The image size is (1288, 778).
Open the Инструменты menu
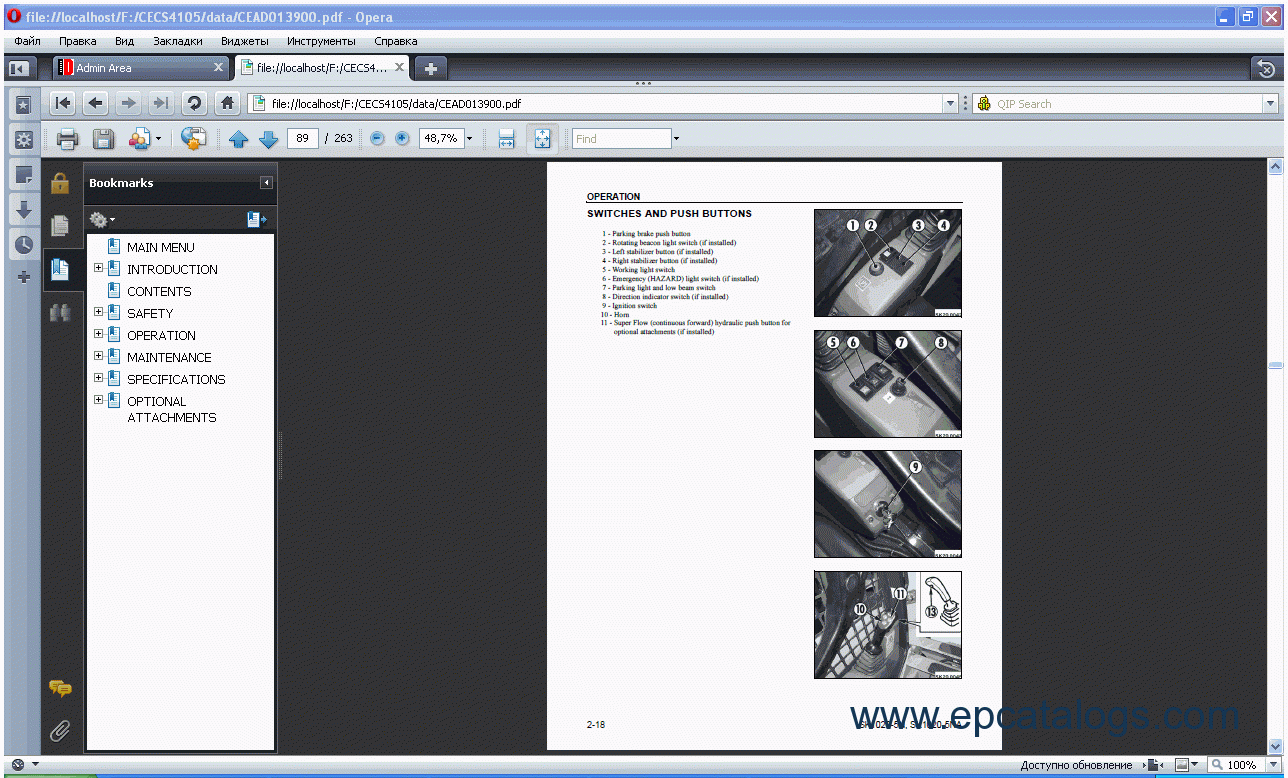[321, 41]
